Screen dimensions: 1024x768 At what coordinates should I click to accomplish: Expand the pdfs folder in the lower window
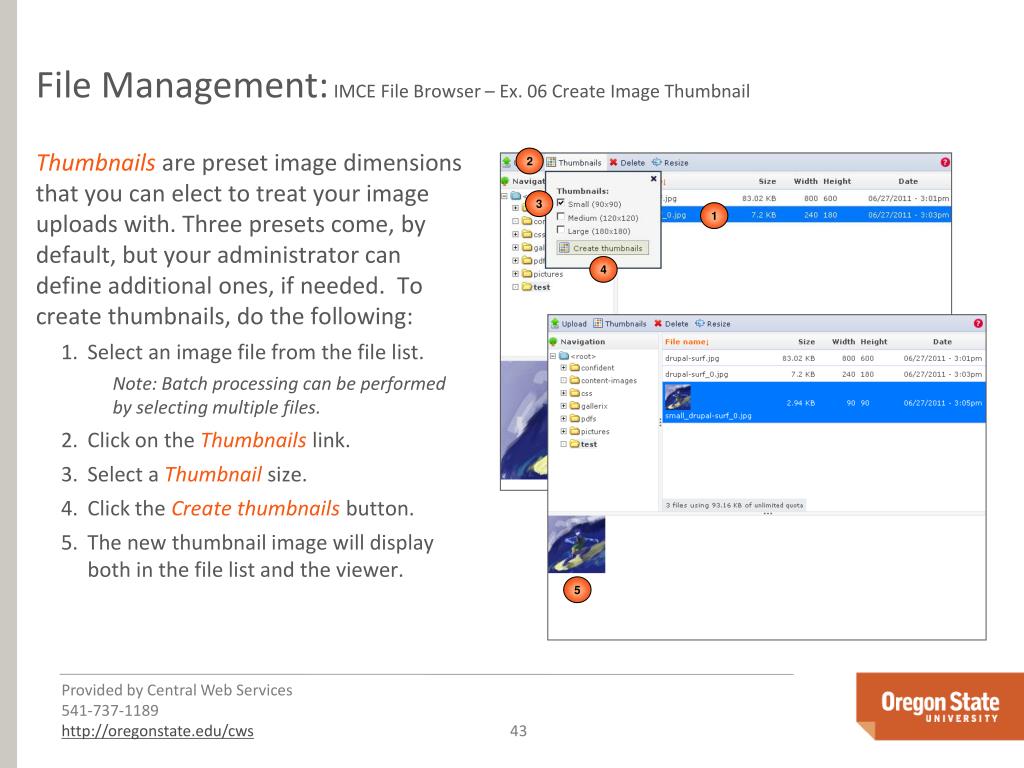(564, 419)
